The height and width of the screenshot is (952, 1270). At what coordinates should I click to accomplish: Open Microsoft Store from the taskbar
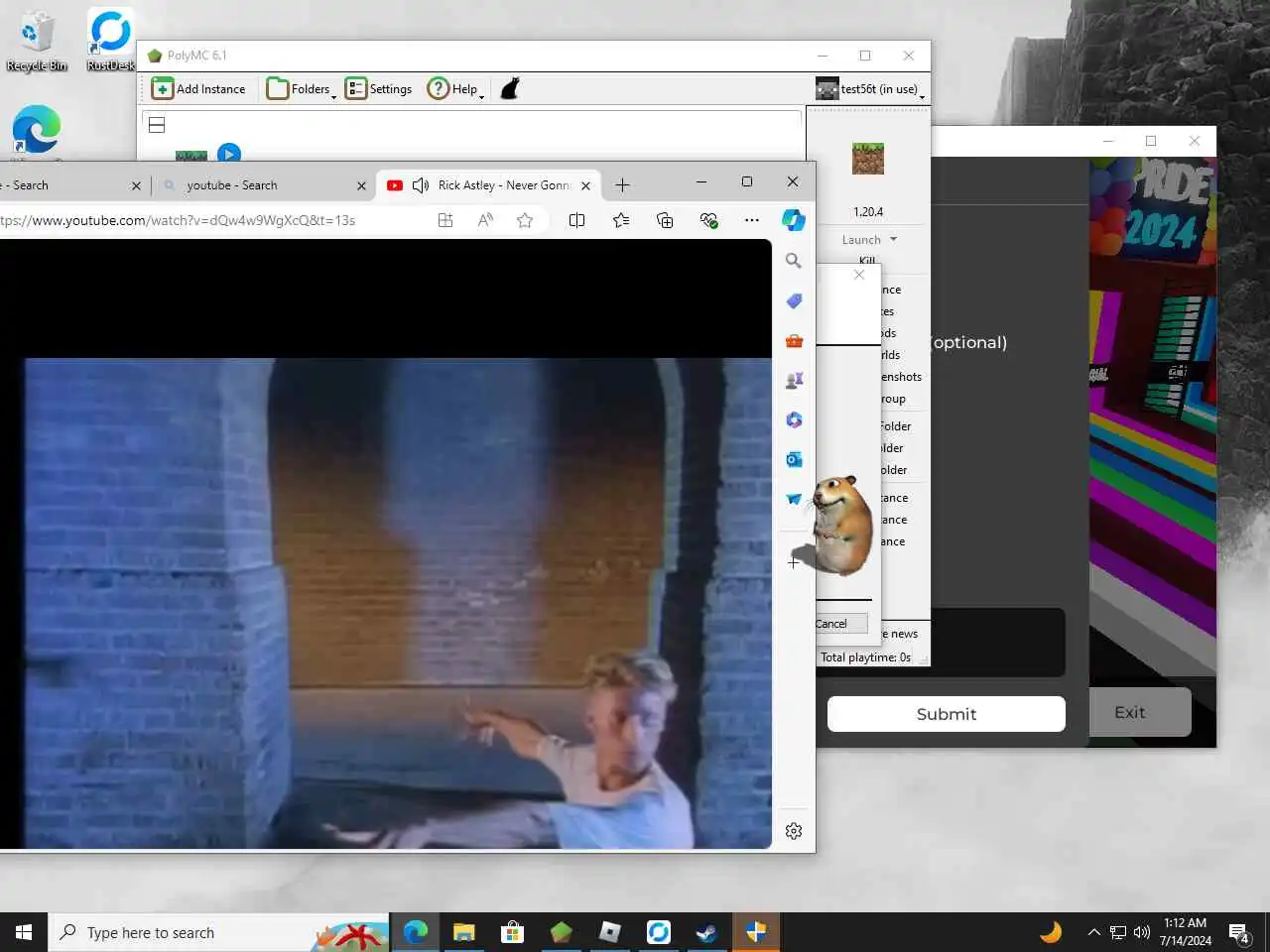[x=512, y=932]
